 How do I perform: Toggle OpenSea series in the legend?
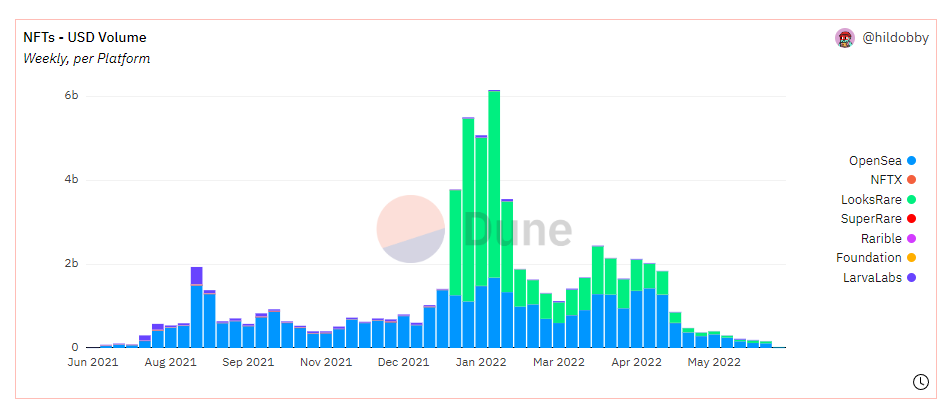pos(882,161)
